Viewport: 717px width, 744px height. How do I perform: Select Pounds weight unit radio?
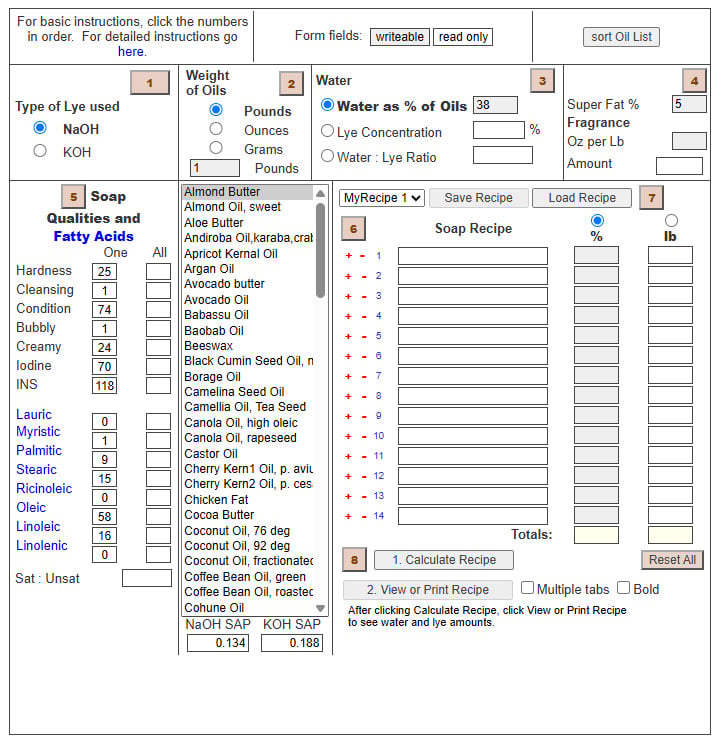(x=216, y=110)
